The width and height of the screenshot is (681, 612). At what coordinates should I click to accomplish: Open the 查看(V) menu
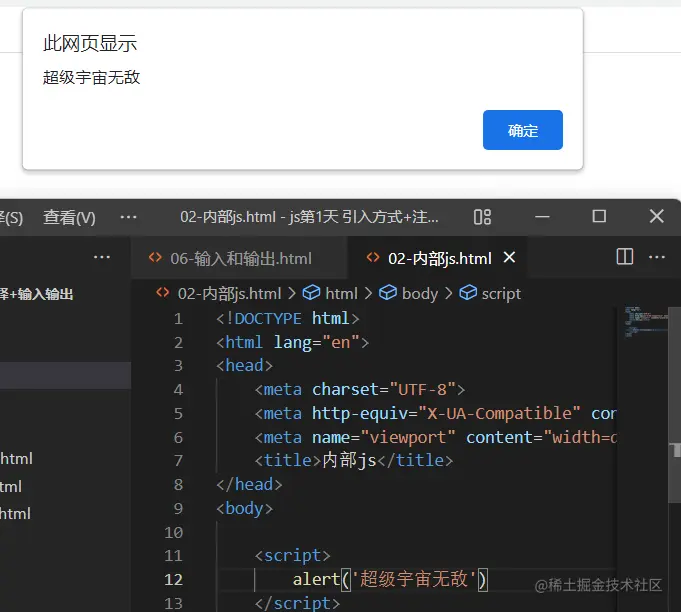(x=69, y=217)
